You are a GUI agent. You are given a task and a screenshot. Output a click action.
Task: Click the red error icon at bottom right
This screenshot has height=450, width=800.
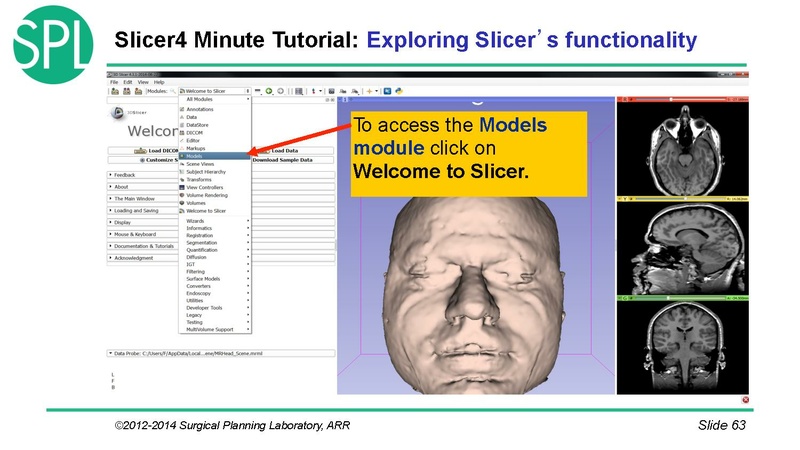tap(745, 400)
